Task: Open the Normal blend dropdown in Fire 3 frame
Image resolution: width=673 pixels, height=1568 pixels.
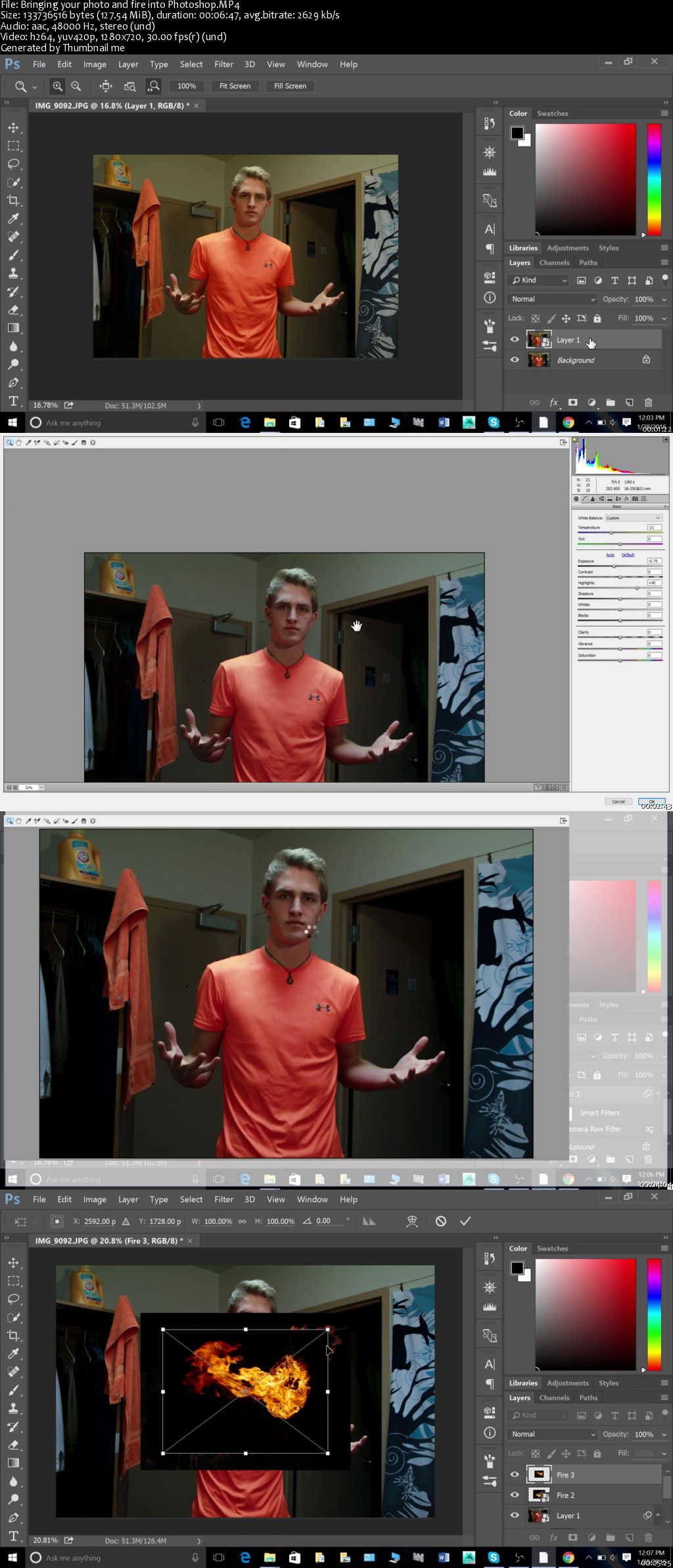Action: point(552,1434)
